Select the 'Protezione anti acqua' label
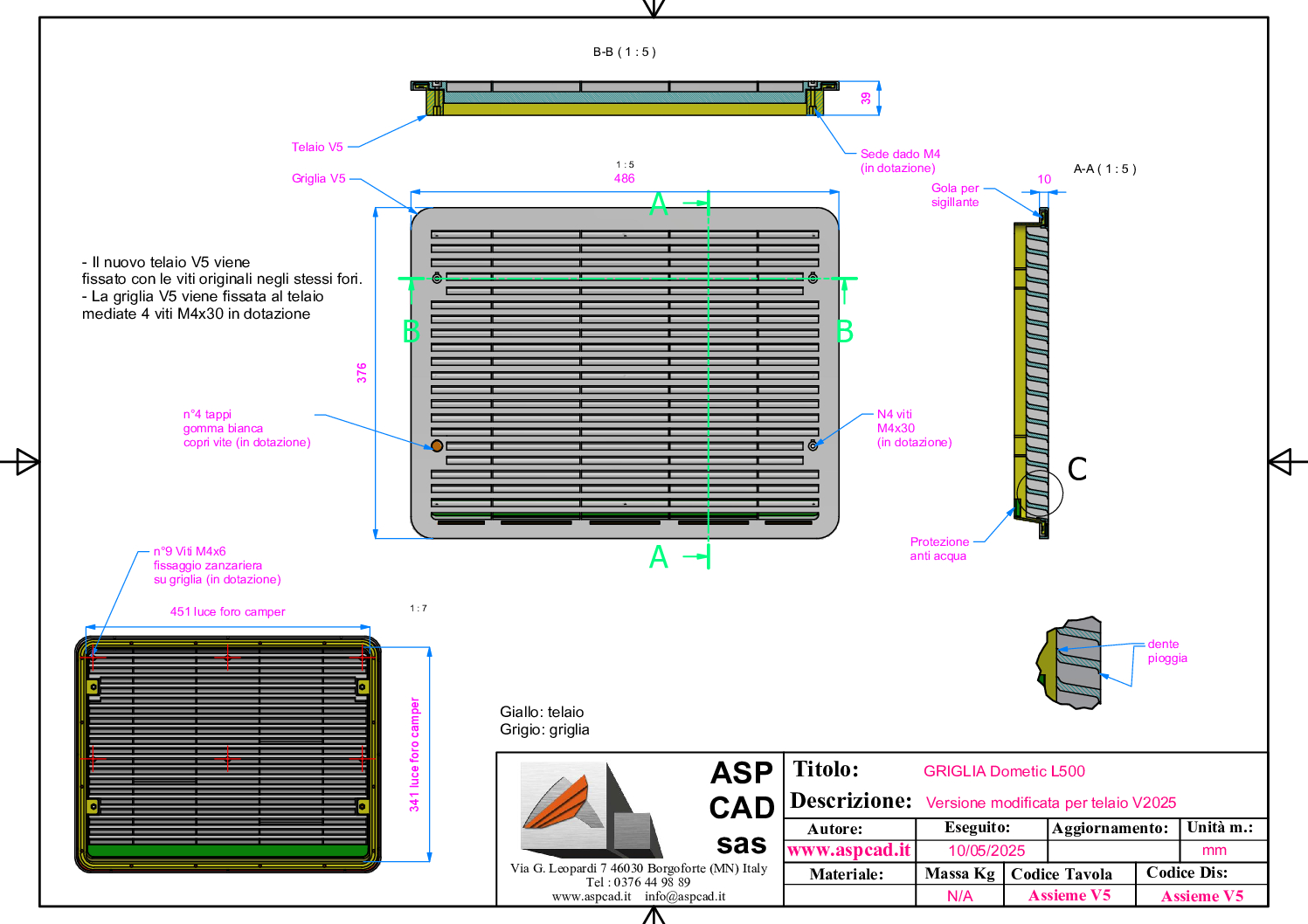 coord(939,548)
